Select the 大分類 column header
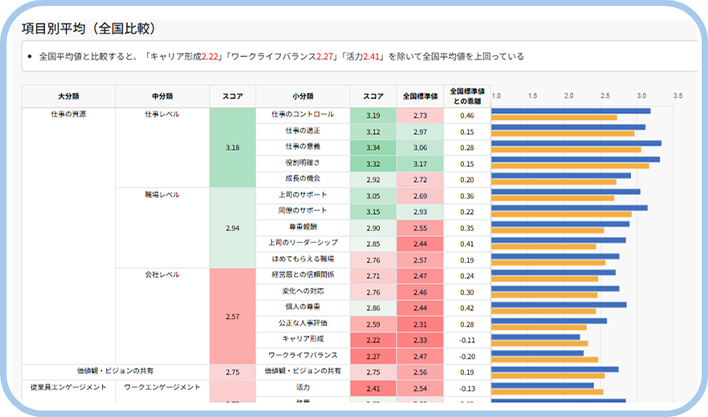The height and width of the screenshot is (417, 708). tap(69, 96)
